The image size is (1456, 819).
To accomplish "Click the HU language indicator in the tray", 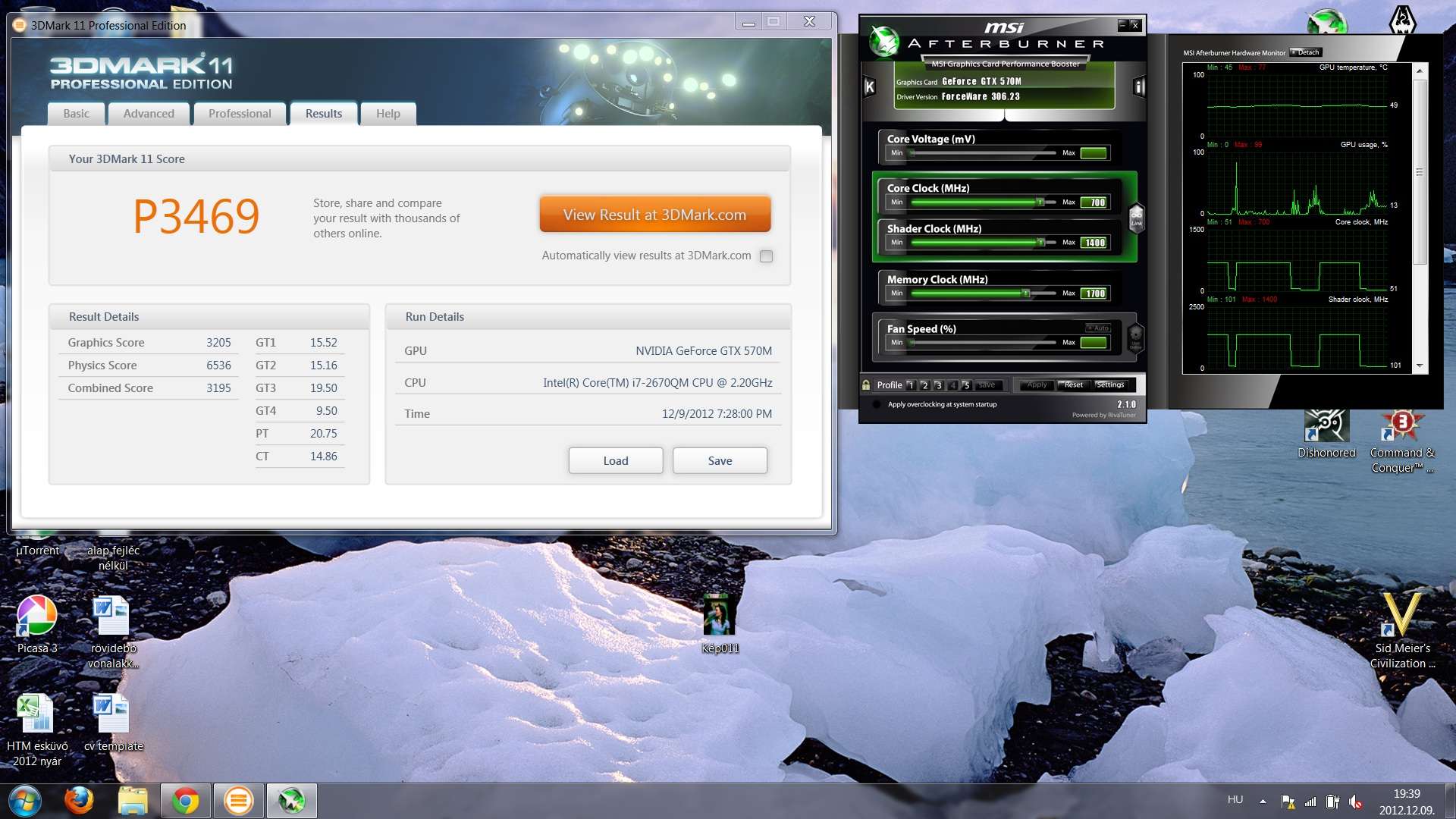I will point(1235,800).
